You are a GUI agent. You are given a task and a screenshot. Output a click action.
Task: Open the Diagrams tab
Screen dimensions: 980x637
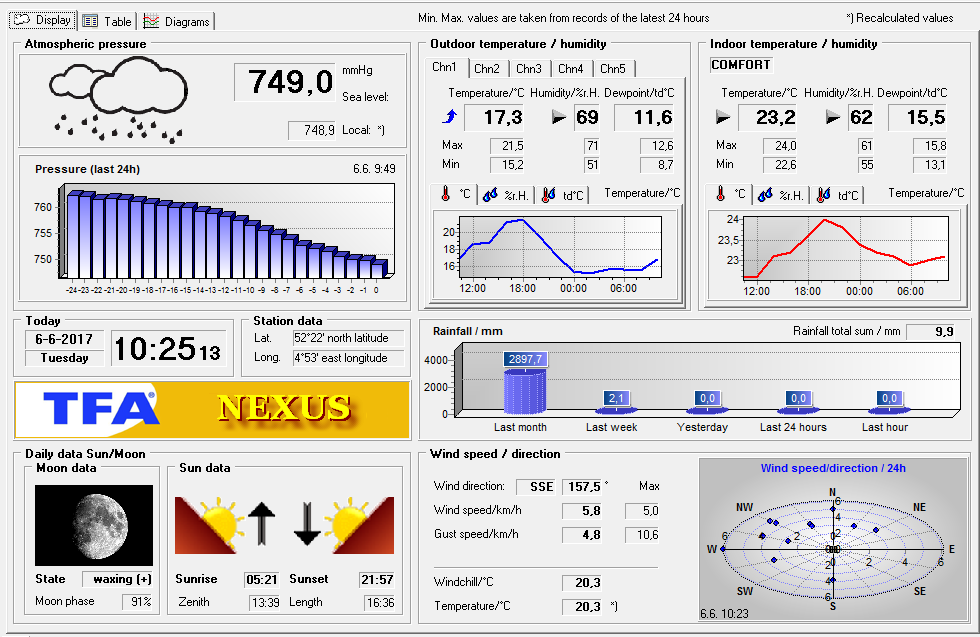(177, 21)
